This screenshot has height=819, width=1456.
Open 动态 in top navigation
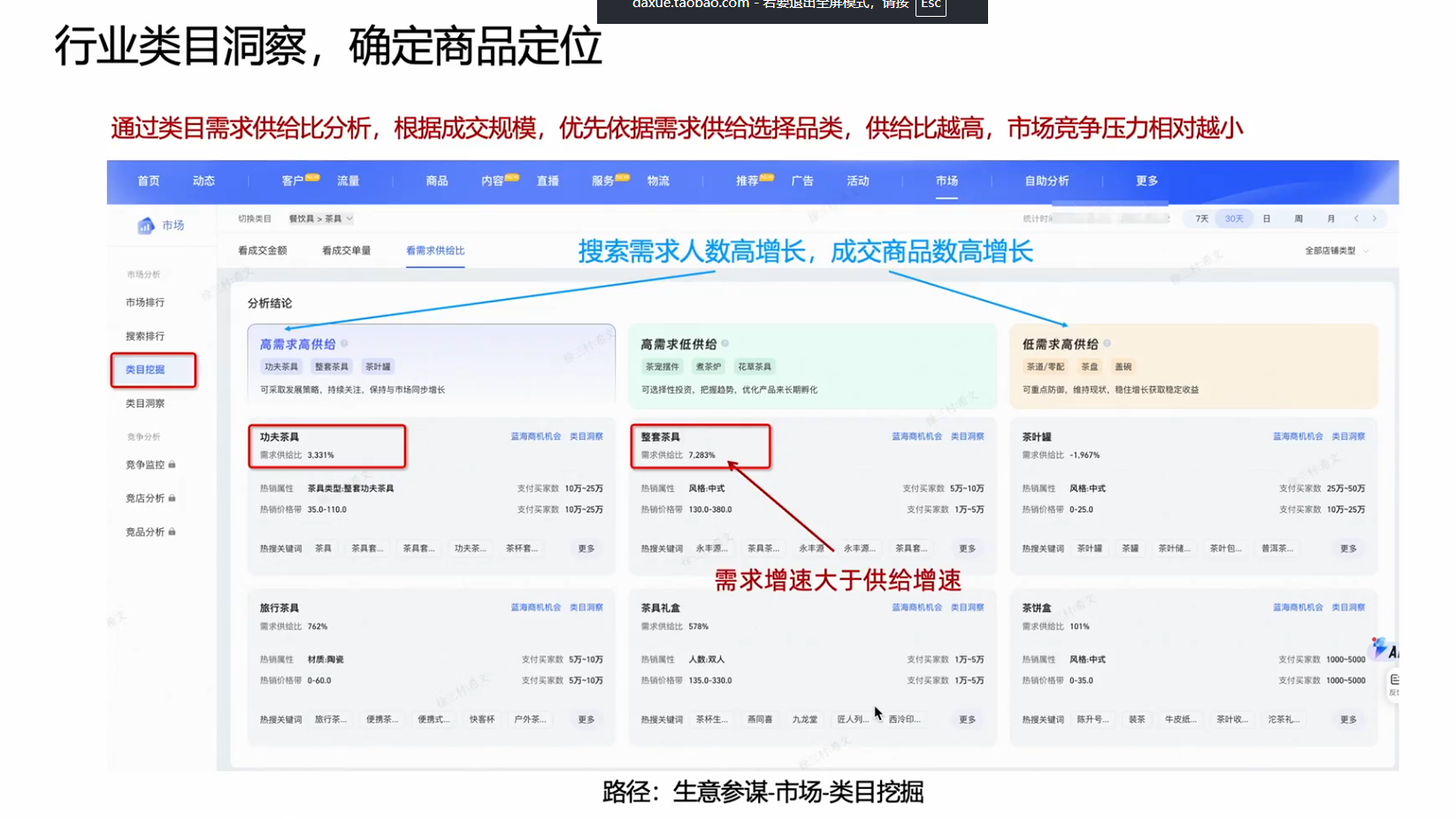(x=203, y=180)
